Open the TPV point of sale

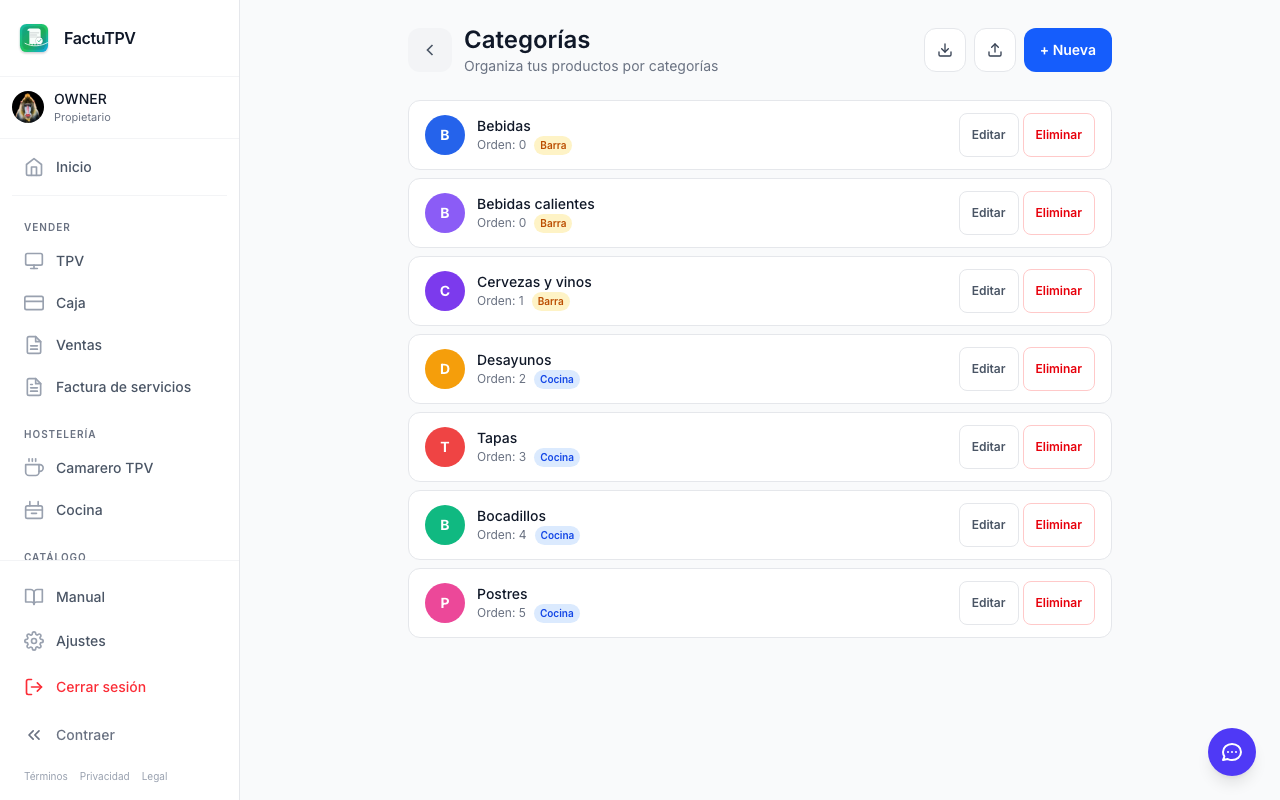click(x=120, y=261)
